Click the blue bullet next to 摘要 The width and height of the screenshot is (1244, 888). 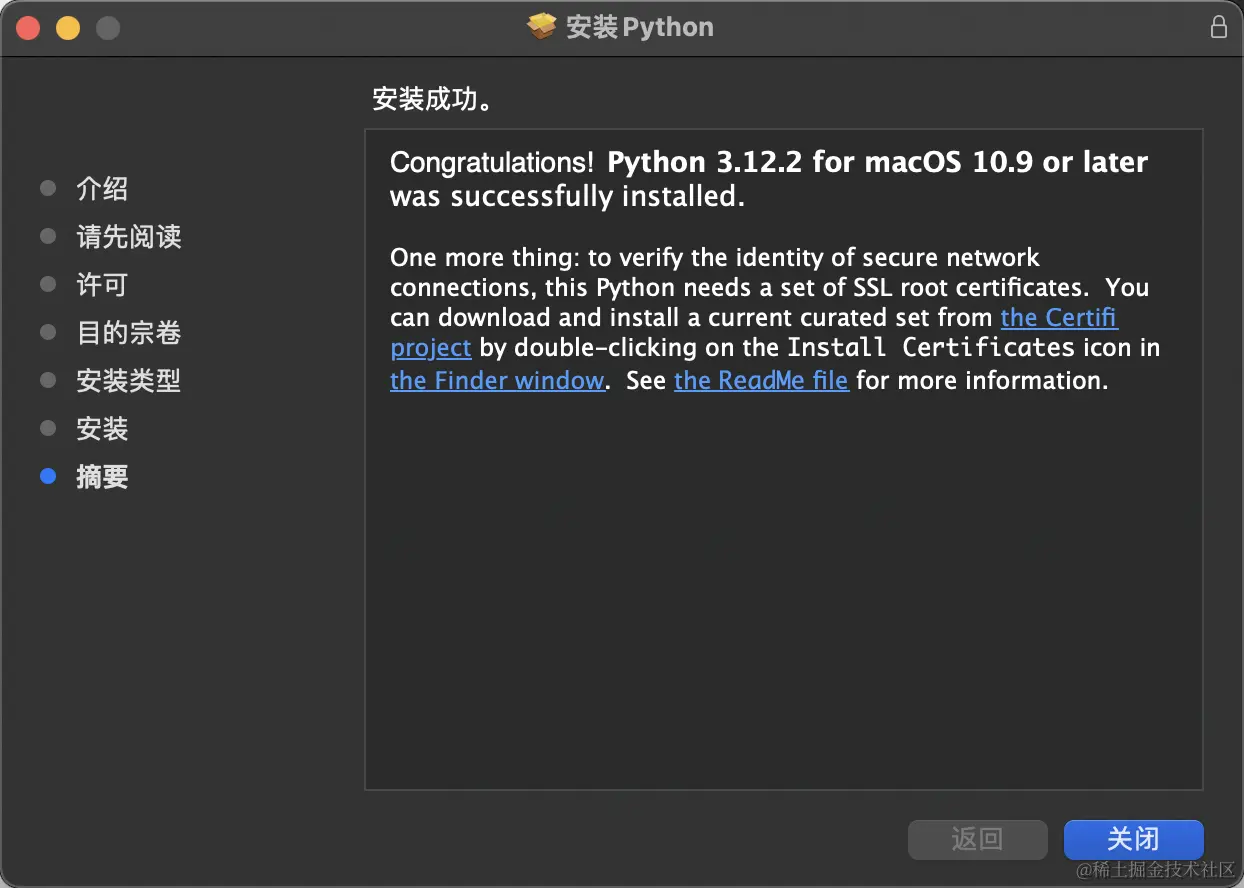[47, 477]
